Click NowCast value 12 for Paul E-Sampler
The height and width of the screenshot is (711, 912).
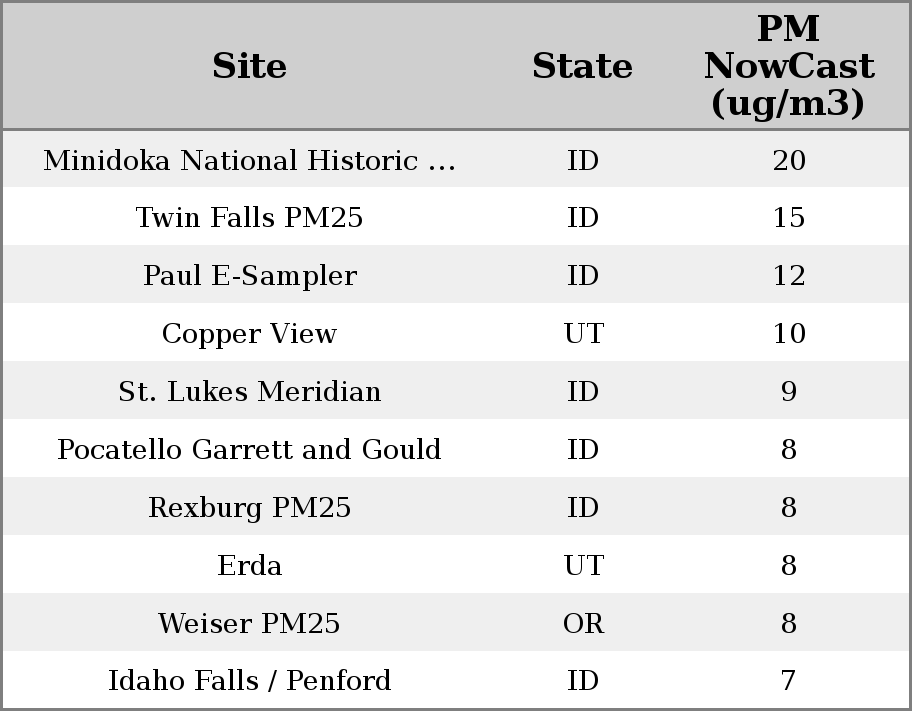pos(788,276)
